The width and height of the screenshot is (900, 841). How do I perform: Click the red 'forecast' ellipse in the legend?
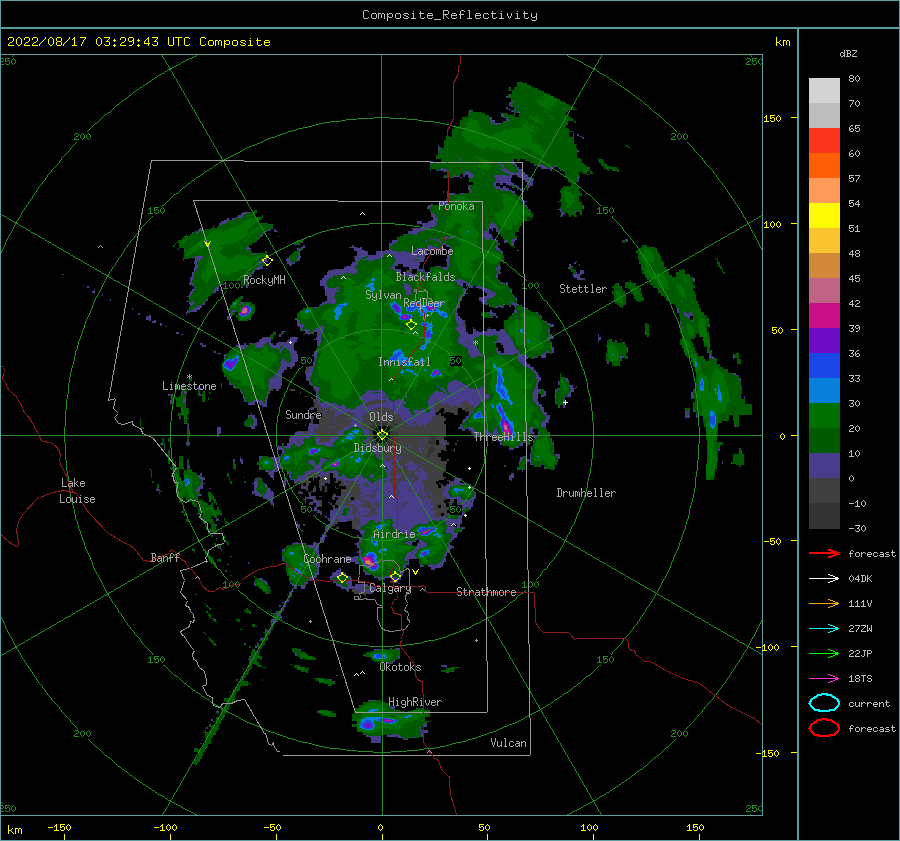point(824,728)
